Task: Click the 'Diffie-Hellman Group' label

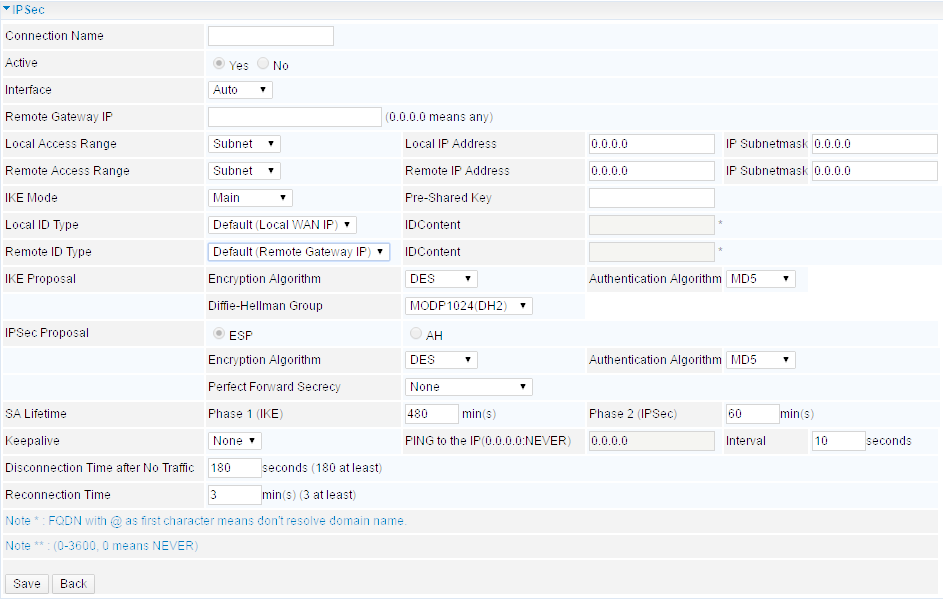Action: (x=265, y=306)
